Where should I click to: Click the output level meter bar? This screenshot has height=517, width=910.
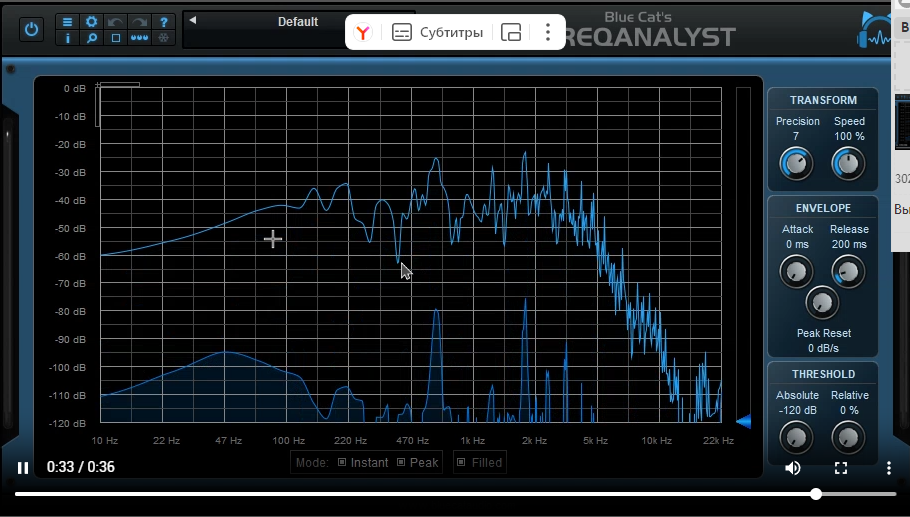[x=743, y=255]
